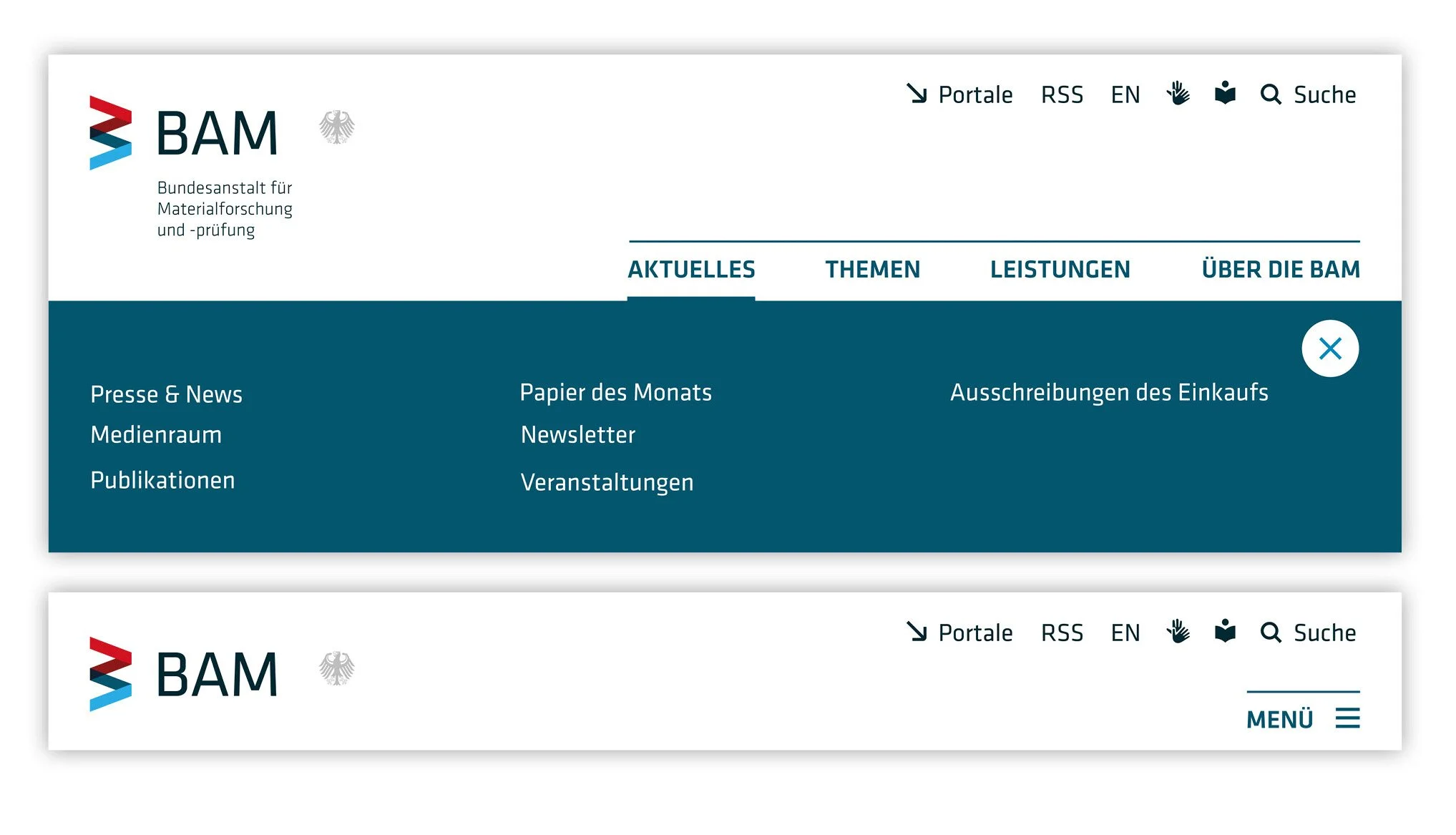Close the expanded Aktuelles menu panel
This screenshot has height=835, width=1456.
pos(1329,348)
